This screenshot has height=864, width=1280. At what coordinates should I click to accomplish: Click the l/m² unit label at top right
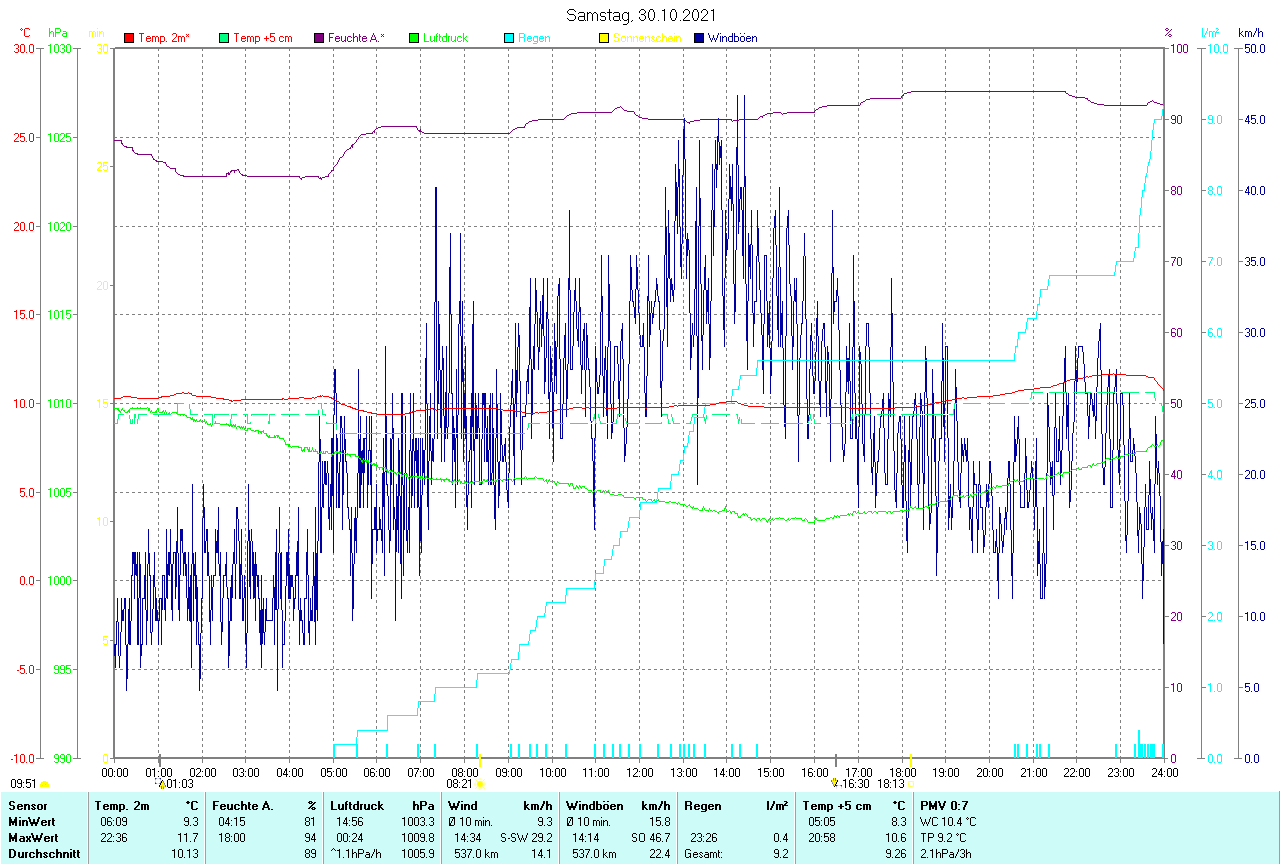1211,33
